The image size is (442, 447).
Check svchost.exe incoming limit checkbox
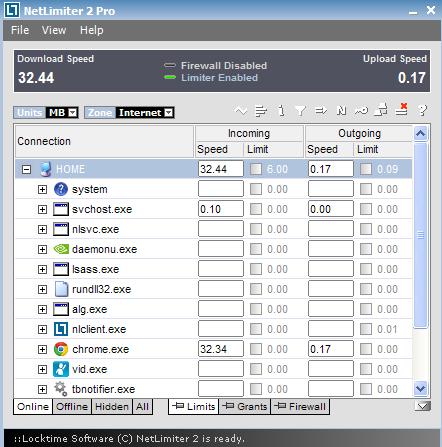[x=256, y=209]
